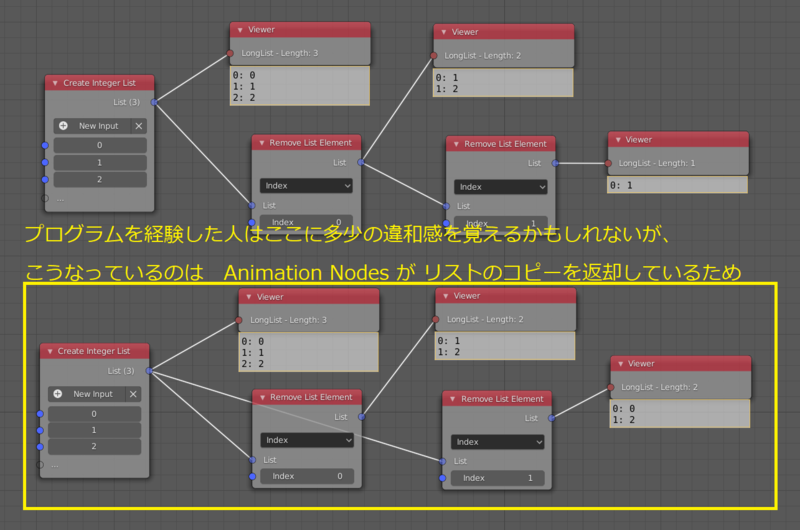Click socket beside value 1 in yellow-framed Create Integer List
The image size is (800, 530).
click(40, 430)
